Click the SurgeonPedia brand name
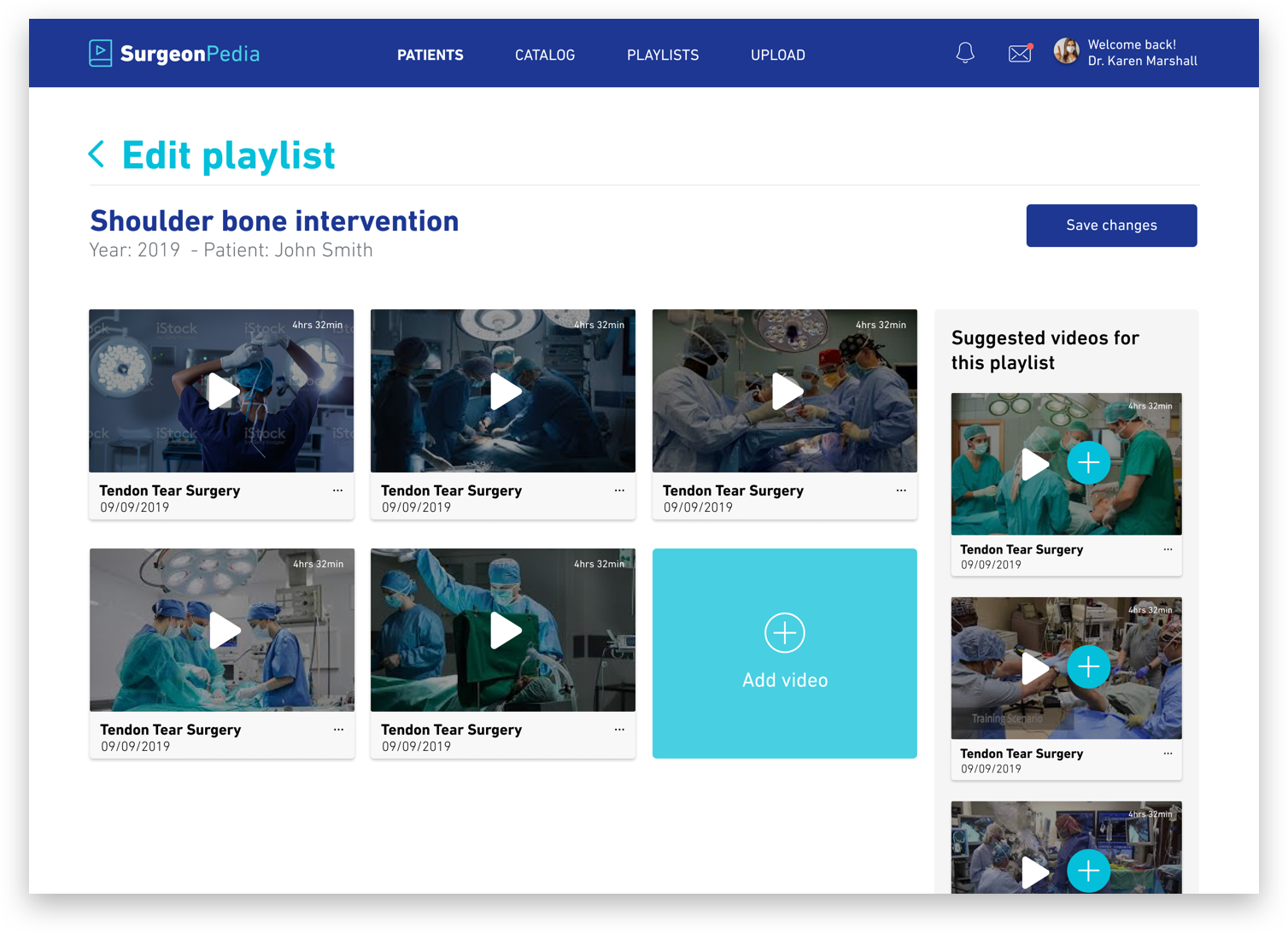Image resolution: width=1288 pixels, height=933 pixels. (x=190, y=54)
